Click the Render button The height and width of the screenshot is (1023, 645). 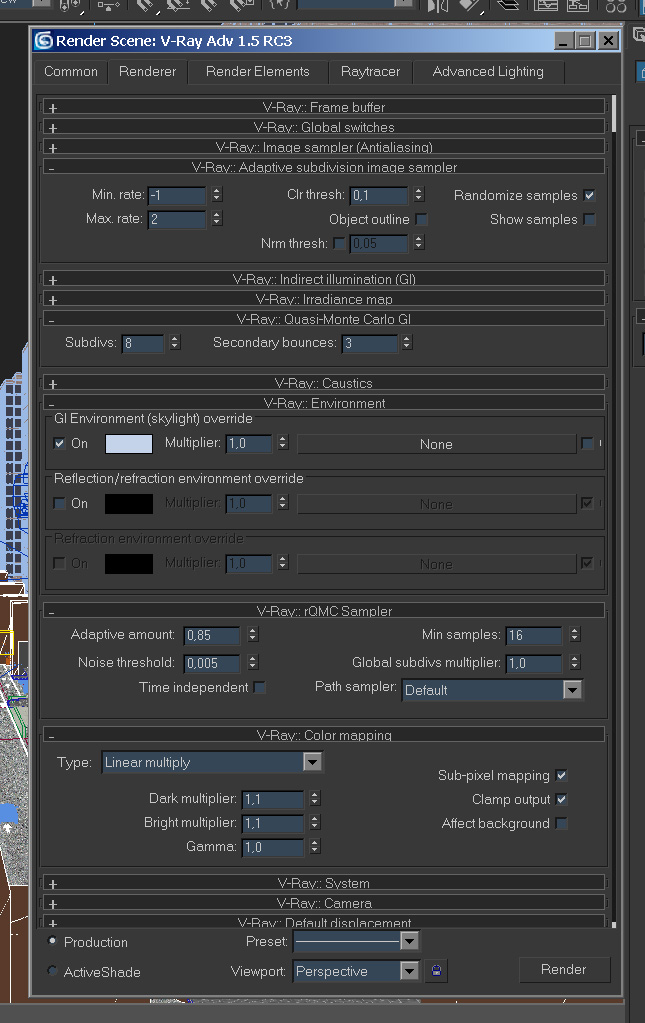(x=564, y=970)
